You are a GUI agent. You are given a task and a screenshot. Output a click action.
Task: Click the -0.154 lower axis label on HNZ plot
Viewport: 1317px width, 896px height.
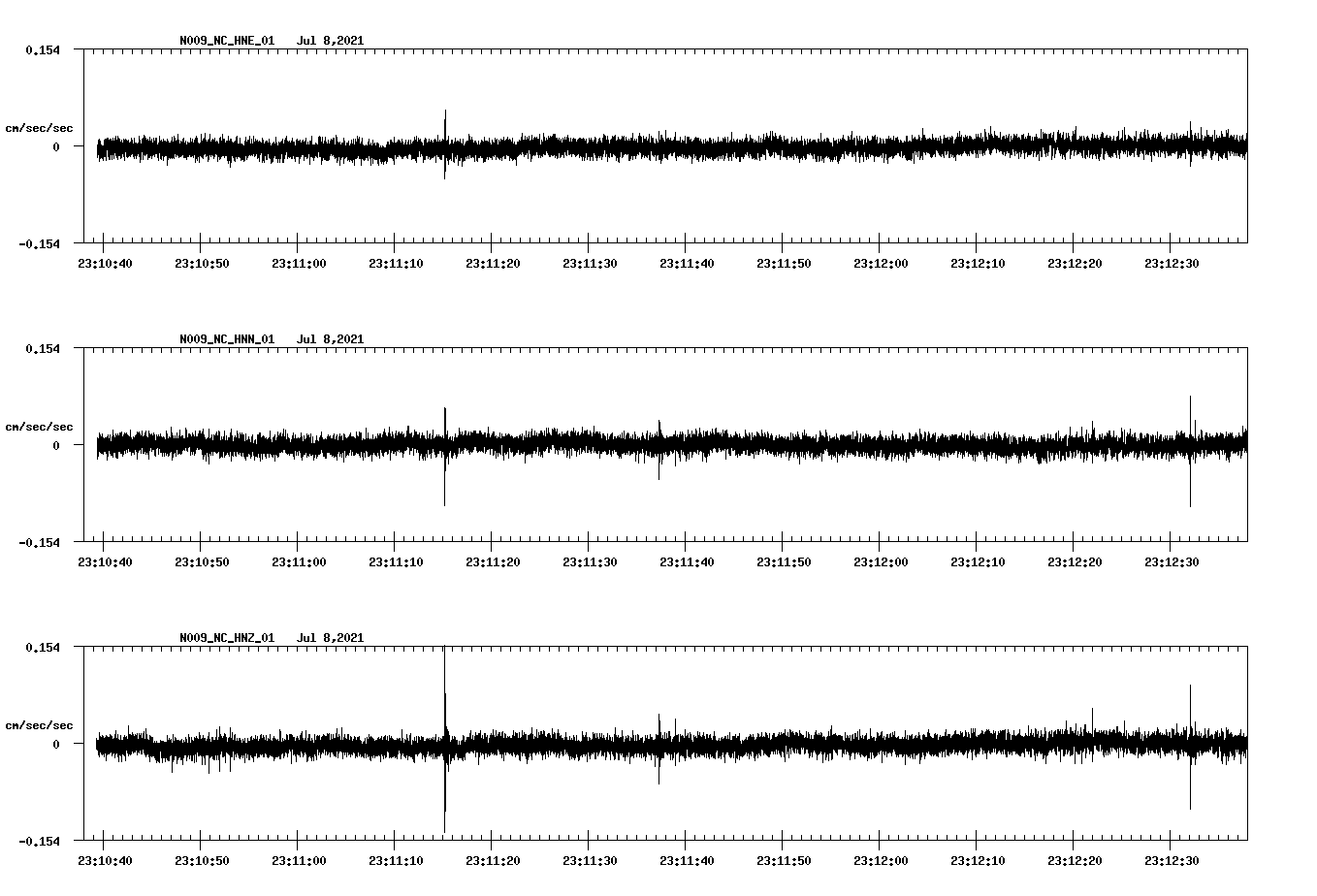tap(39, 842)
